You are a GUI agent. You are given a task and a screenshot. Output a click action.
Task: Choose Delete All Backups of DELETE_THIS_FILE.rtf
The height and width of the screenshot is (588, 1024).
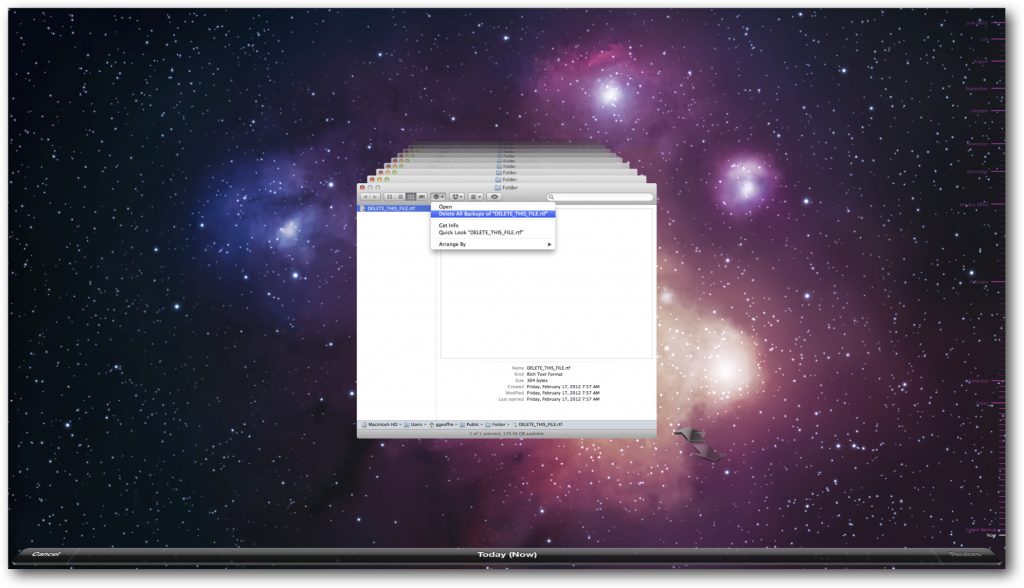(494, 214)
